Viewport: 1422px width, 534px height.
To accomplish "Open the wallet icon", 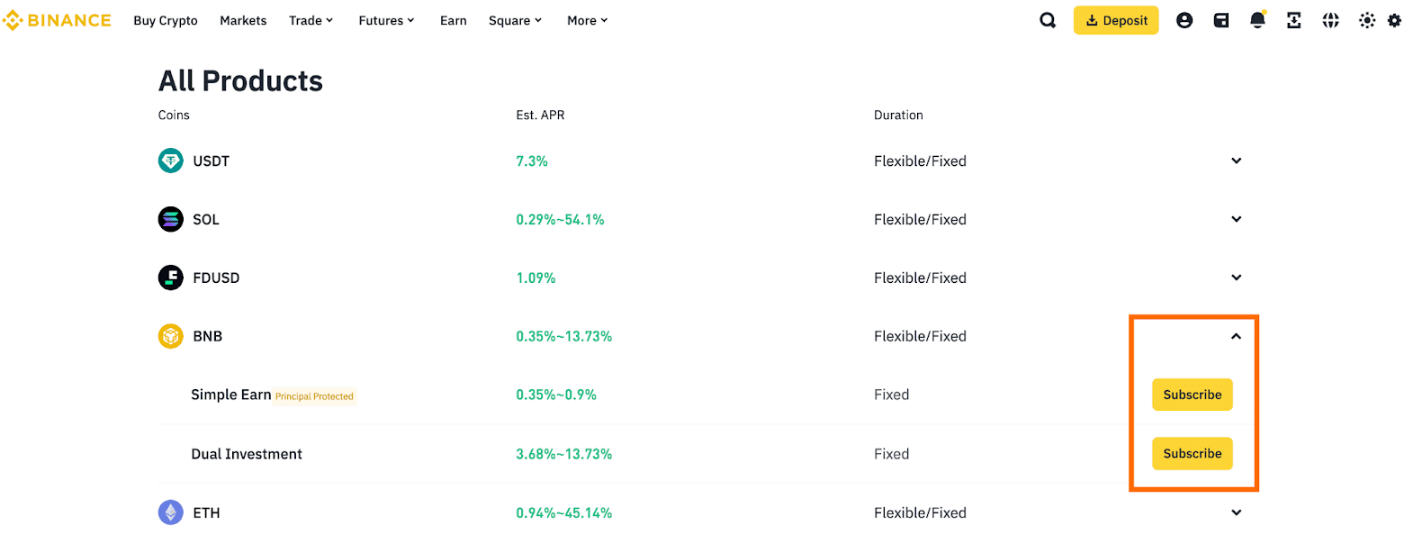I will pos(1221,20).
